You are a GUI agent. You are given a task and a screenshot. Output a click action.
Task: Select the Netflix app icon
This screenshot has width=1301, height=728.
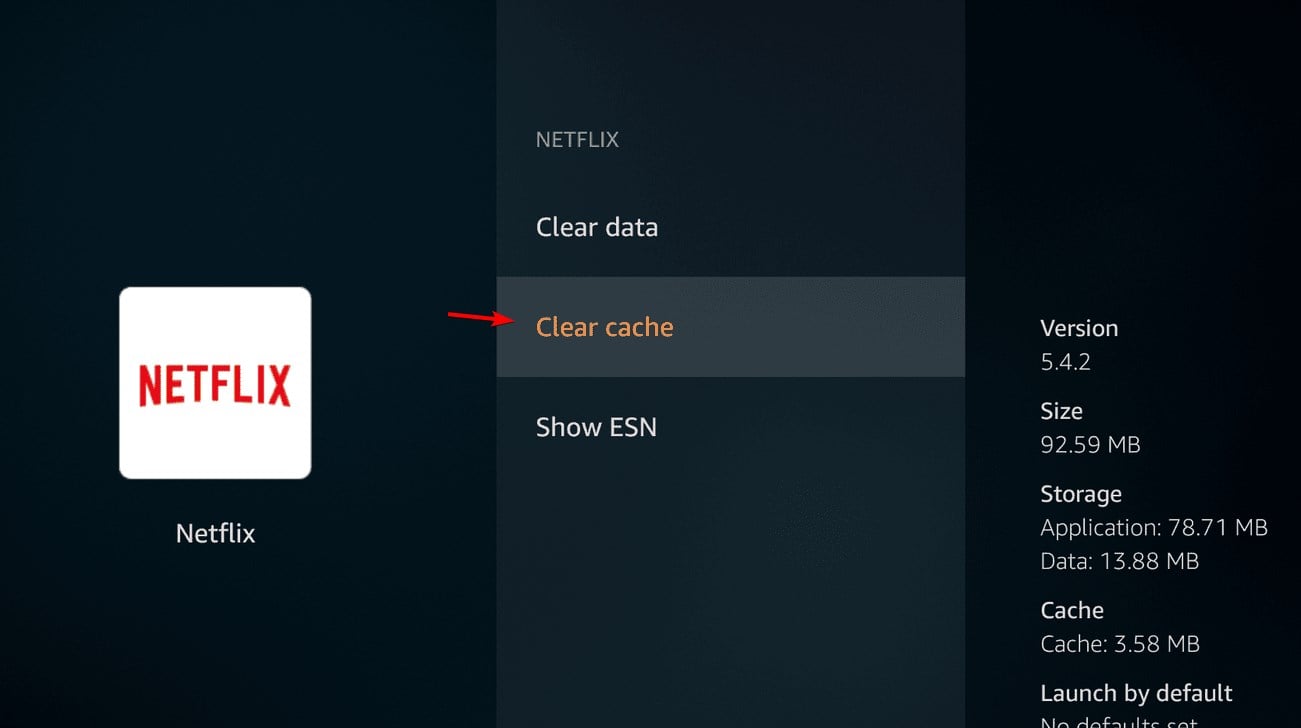pyautogui.click(x=215, y=383)
